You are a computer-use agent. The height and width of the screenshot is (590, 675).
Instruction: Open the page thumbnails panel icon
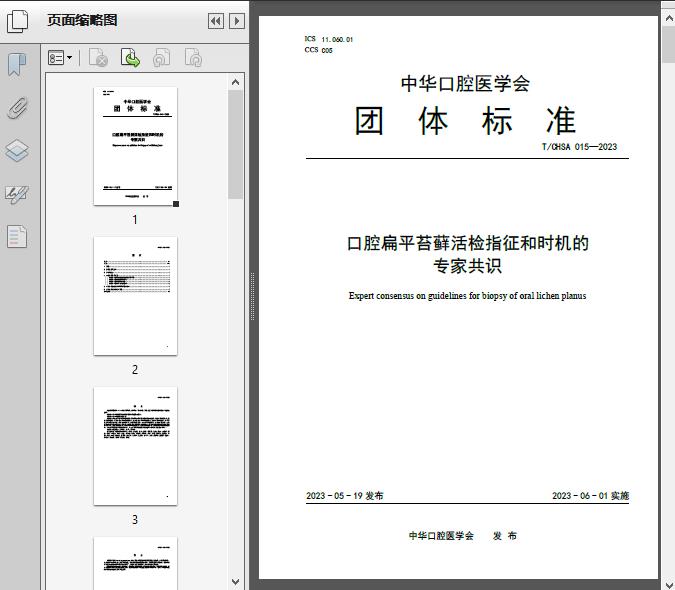[x=17, y=21]
